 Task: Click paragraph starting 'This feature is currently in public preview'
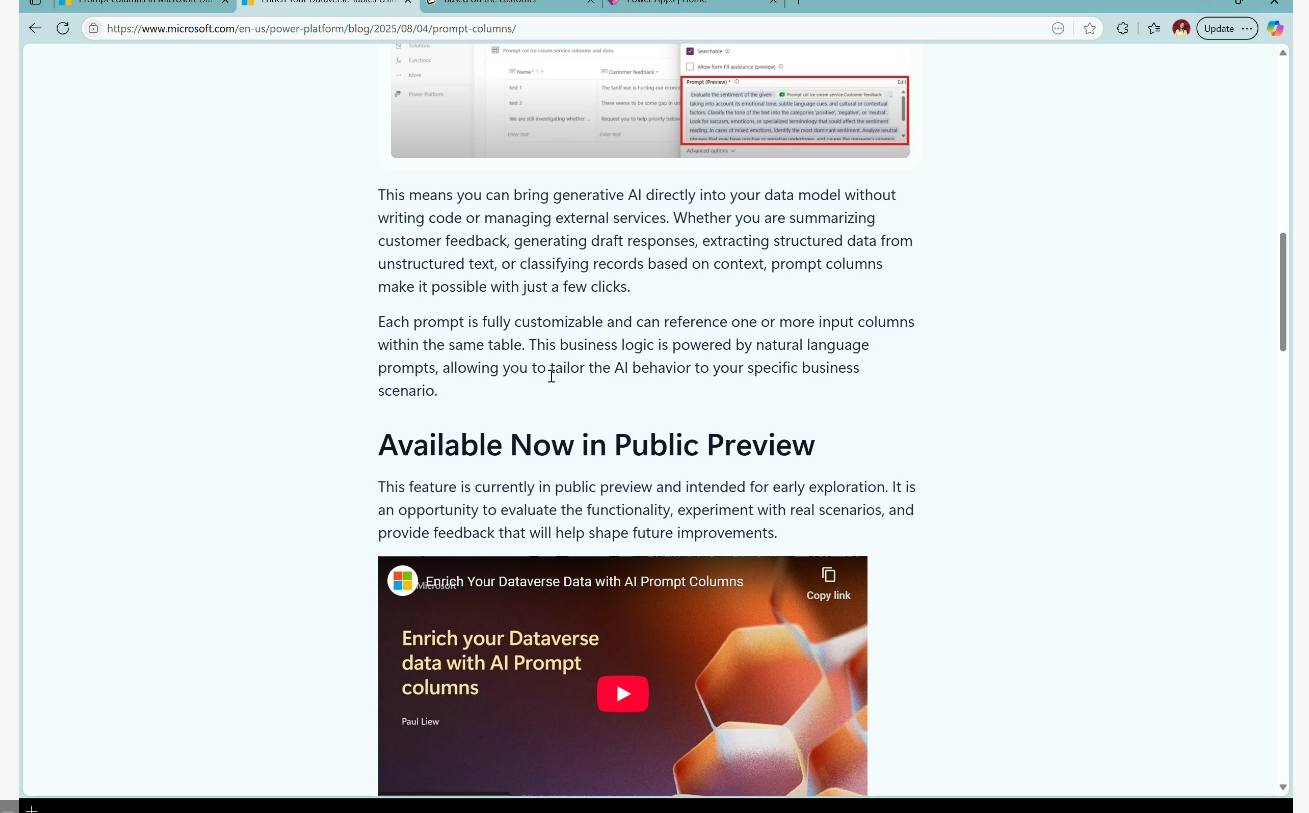pos(647,510)
